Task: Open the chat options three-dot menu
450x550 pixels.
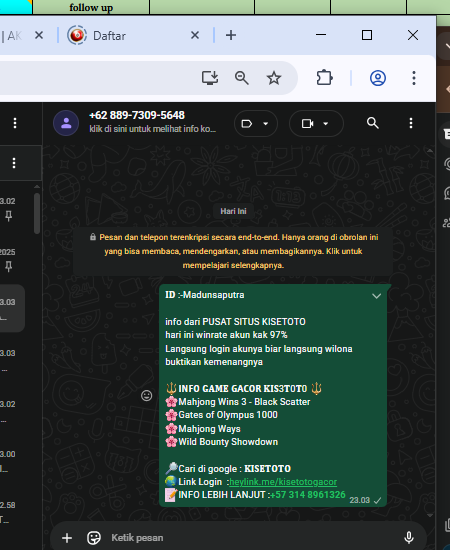Action: 411,123
